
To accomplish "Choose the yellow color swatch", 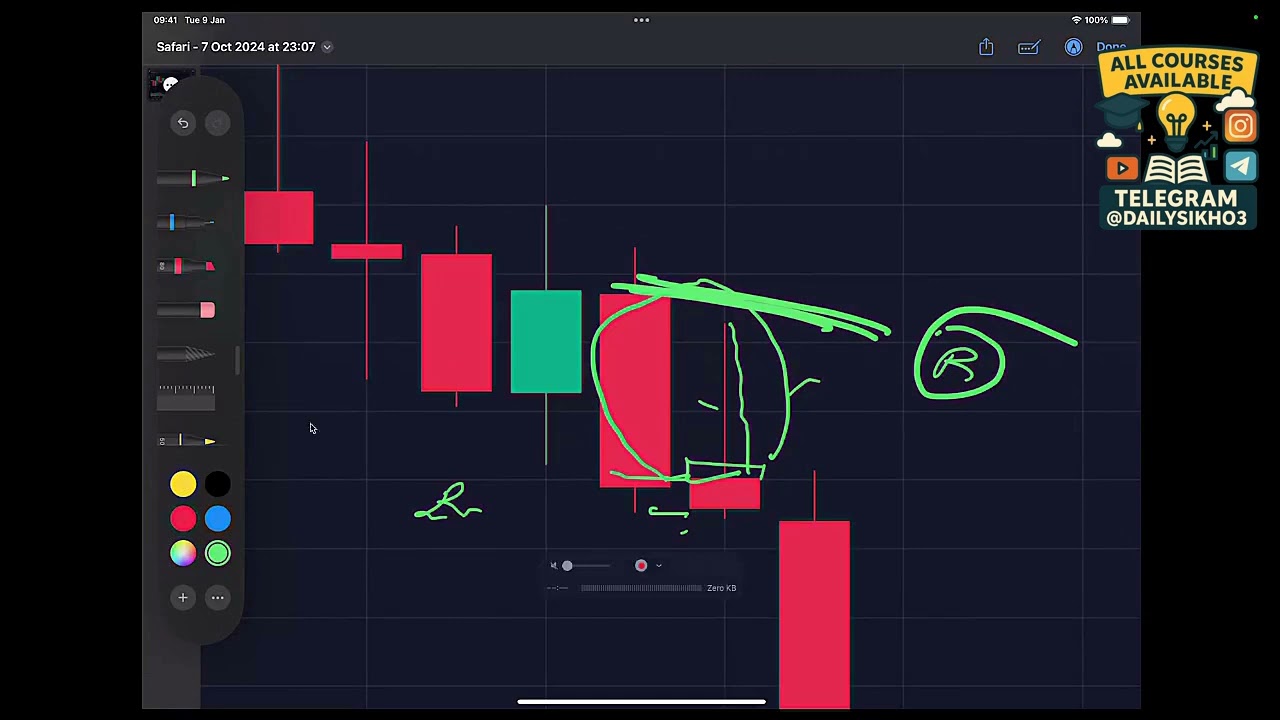I will 183,485.
